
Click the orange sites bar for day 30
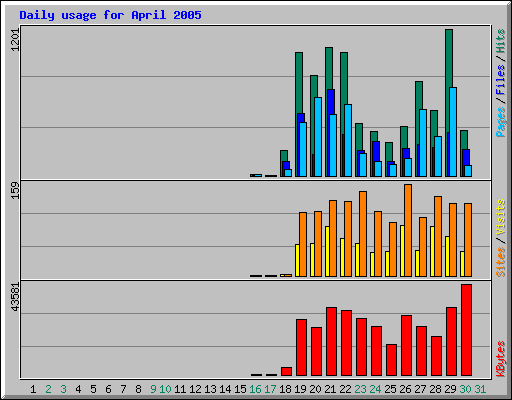click(x=468, y=240)
